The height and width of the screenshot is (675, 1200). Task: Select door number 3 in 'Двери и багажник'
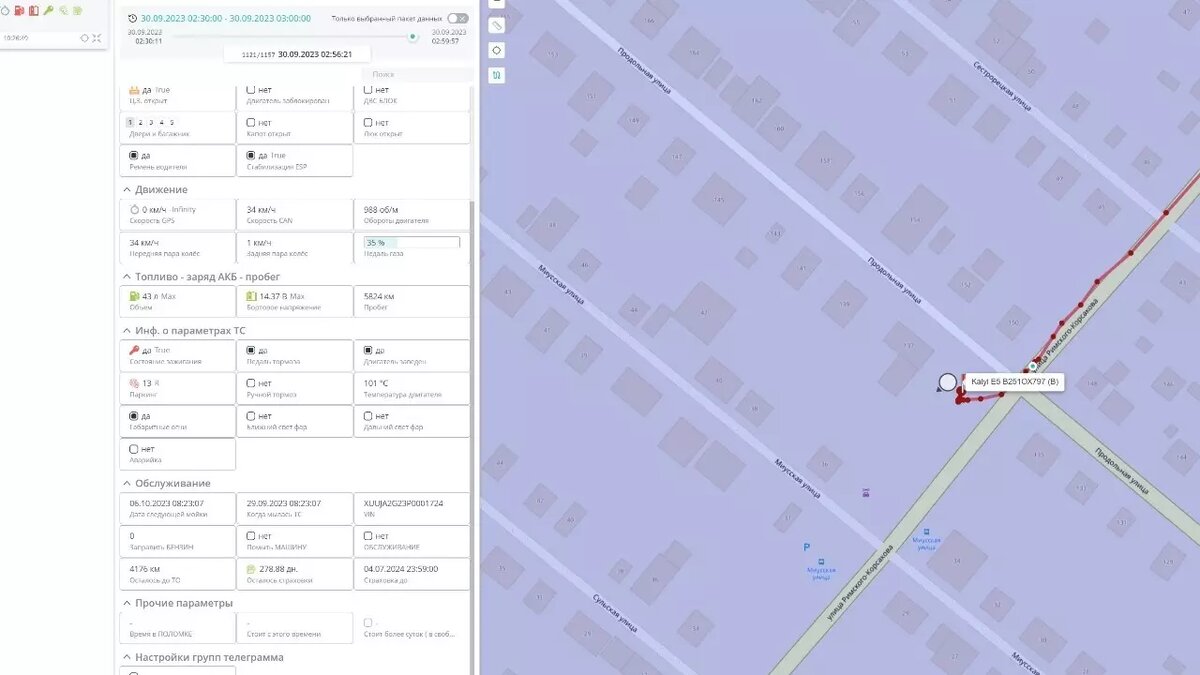151,122
